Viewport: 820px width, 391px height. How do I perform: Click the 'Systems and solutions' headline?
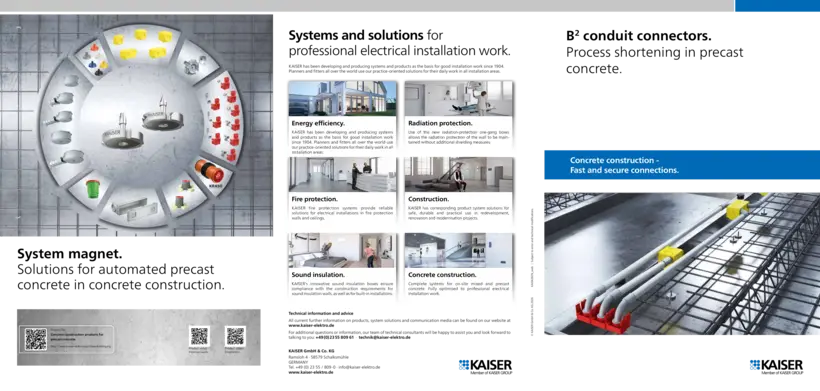point(356,36)
